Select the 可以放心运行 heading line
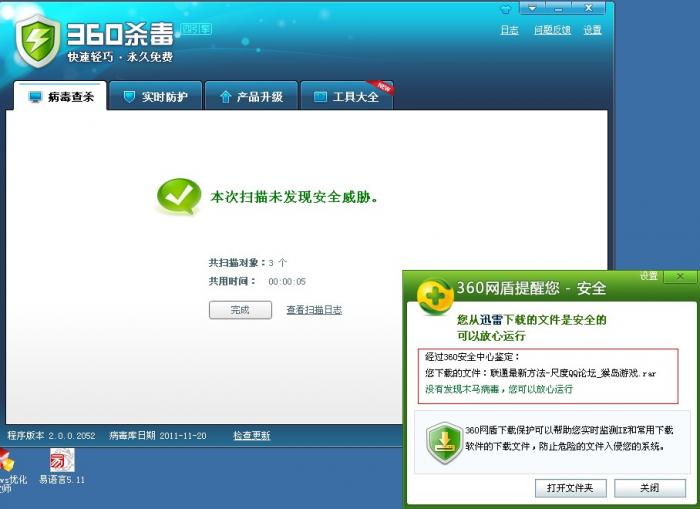The image size is (700, 509). pyautogui.click(x=491, y=336)
